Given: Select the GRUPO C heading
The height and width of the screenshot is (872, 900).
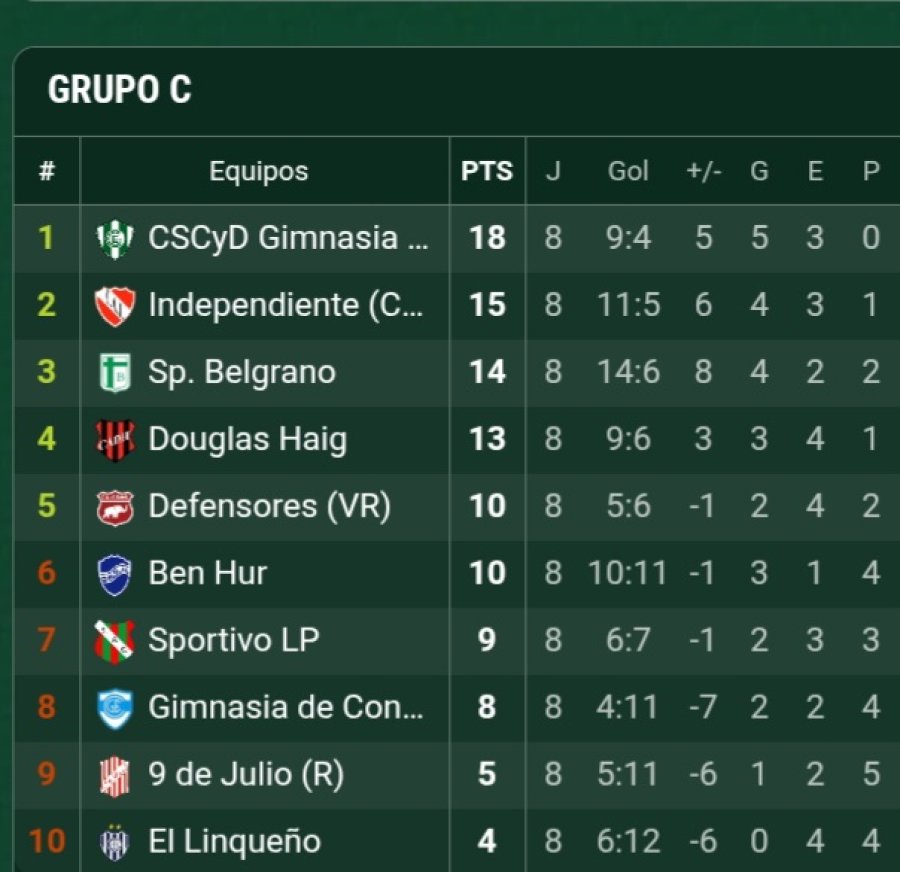Looking at the screenshot, I should tap(119, 91).
